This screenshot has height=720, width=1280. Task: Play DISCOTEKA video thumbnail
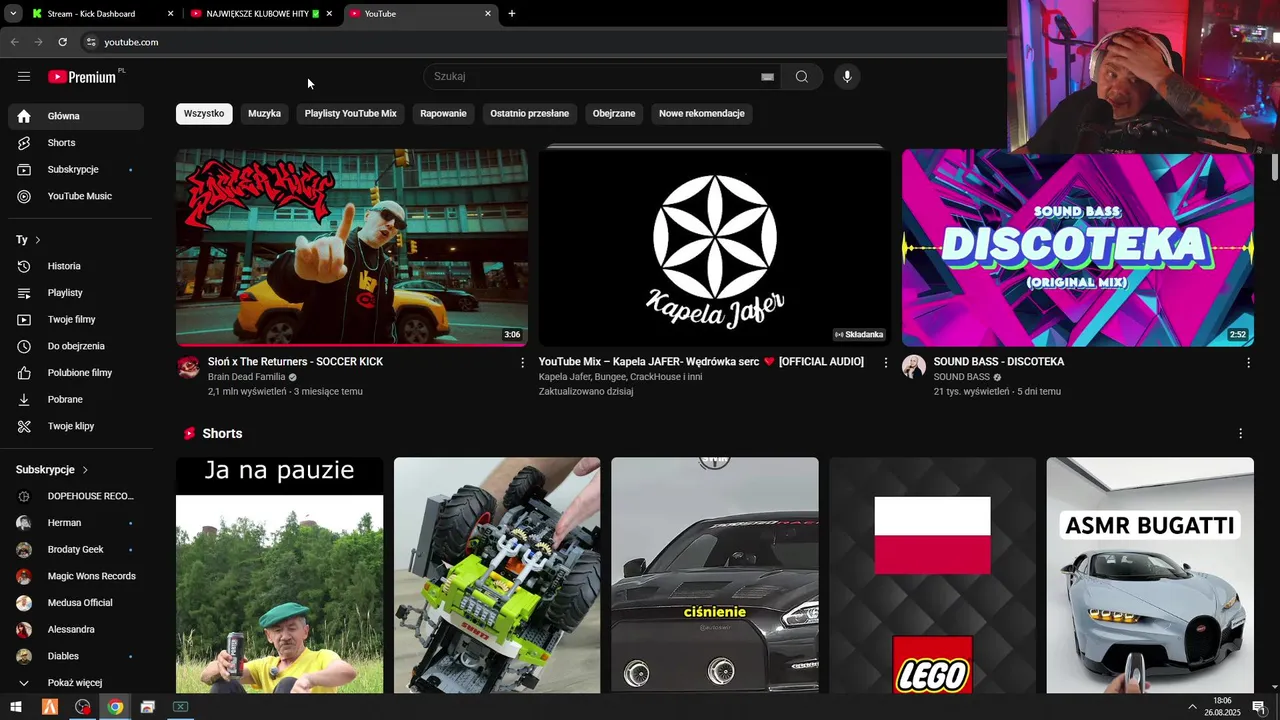(1078, 247)
